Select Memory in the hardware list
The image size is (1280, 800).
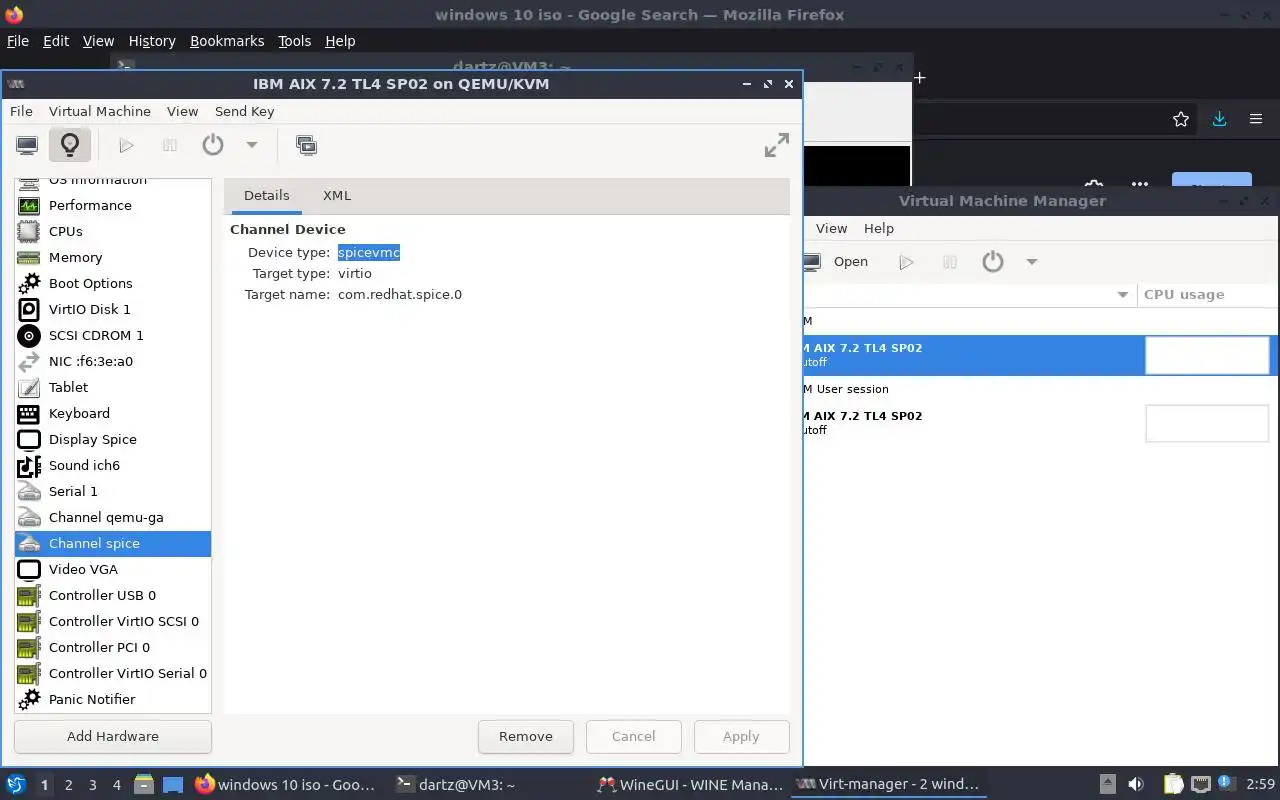(x=113, y=257)
